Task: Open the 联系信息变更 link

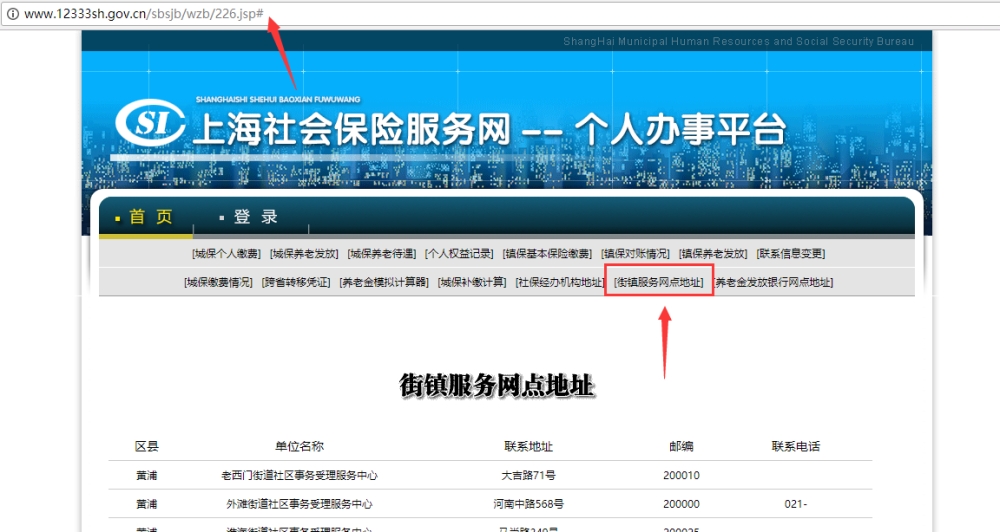Action: point(791,254)
